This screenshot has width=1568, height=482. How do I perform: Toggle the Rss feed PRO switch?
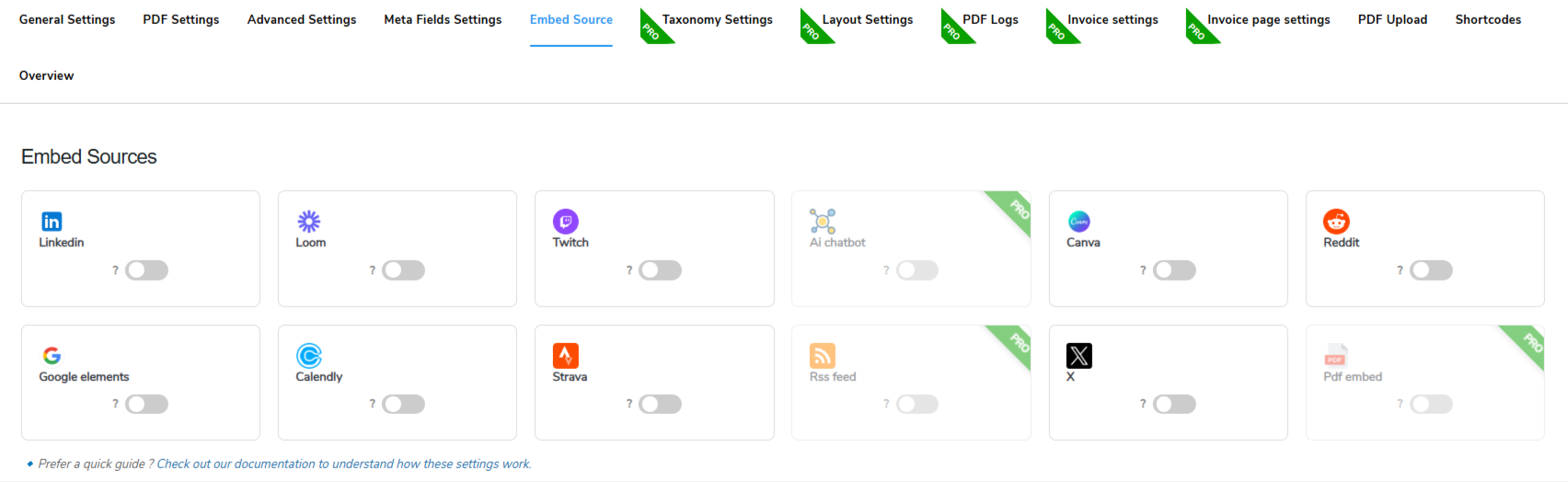pos(917,404)
